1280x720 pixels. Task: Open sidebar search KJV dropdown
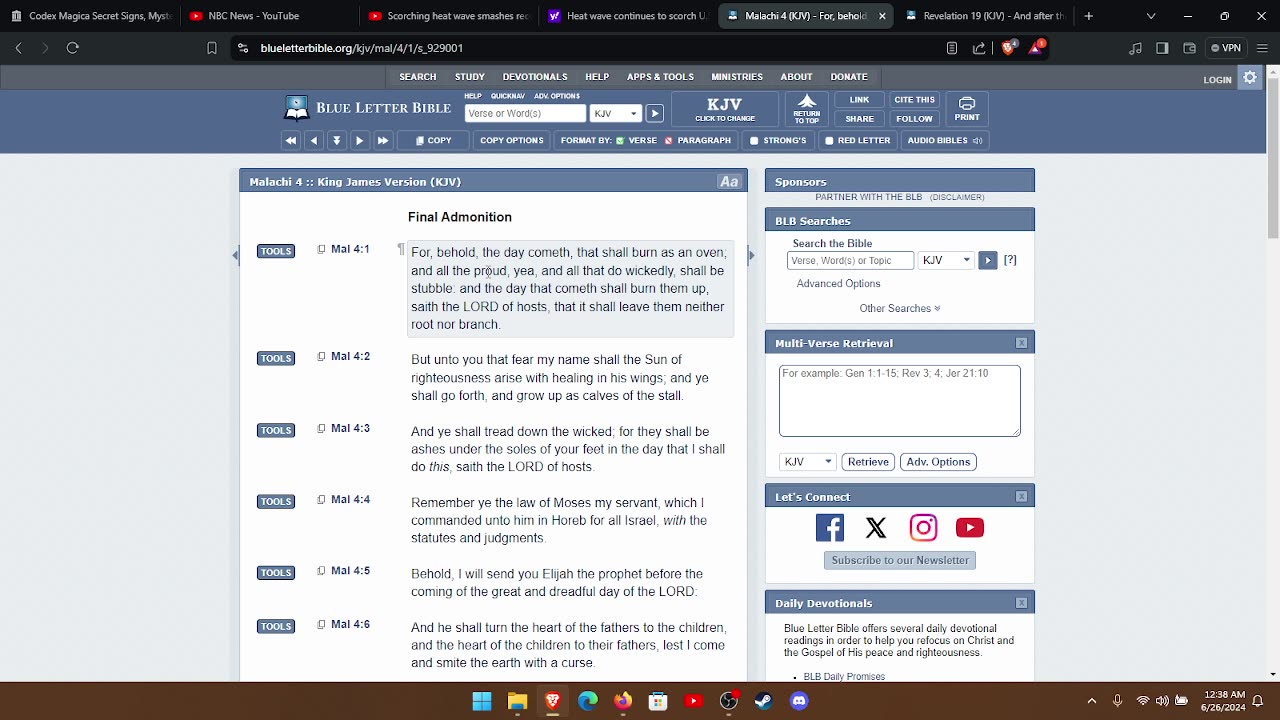coord(946,260)
